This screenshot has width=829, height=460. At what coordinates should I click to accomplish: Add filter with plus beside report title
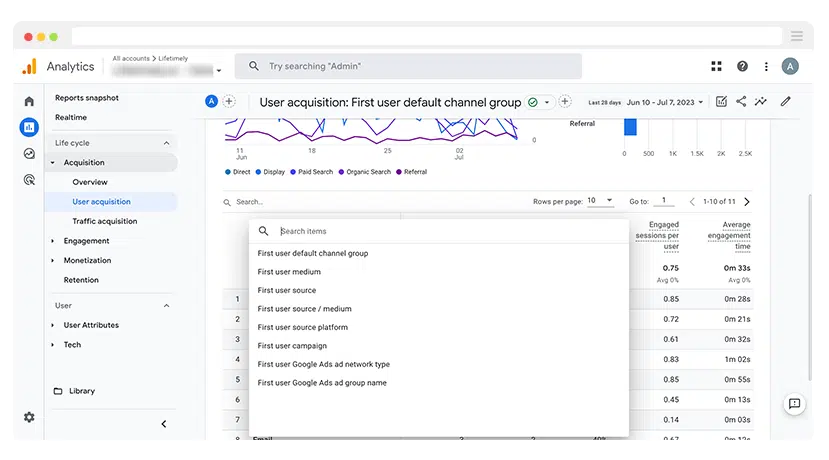[x=565, y=101]
